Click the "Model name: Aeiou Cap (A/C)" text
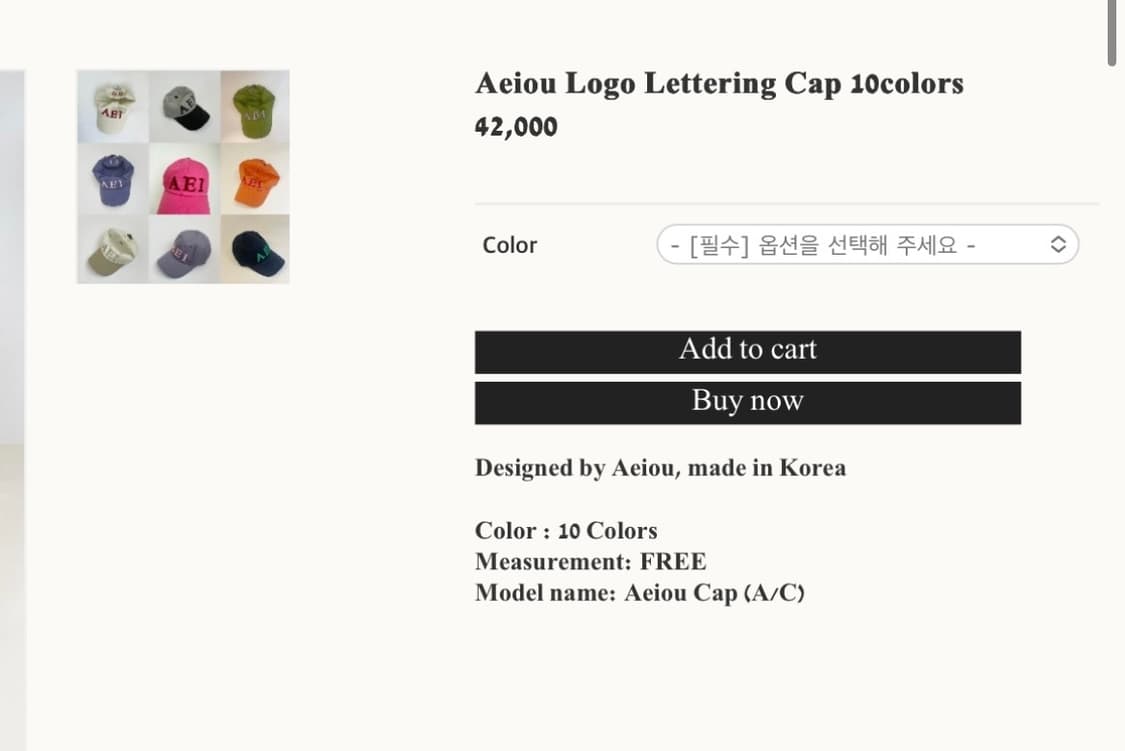 [x=640, y=592]
